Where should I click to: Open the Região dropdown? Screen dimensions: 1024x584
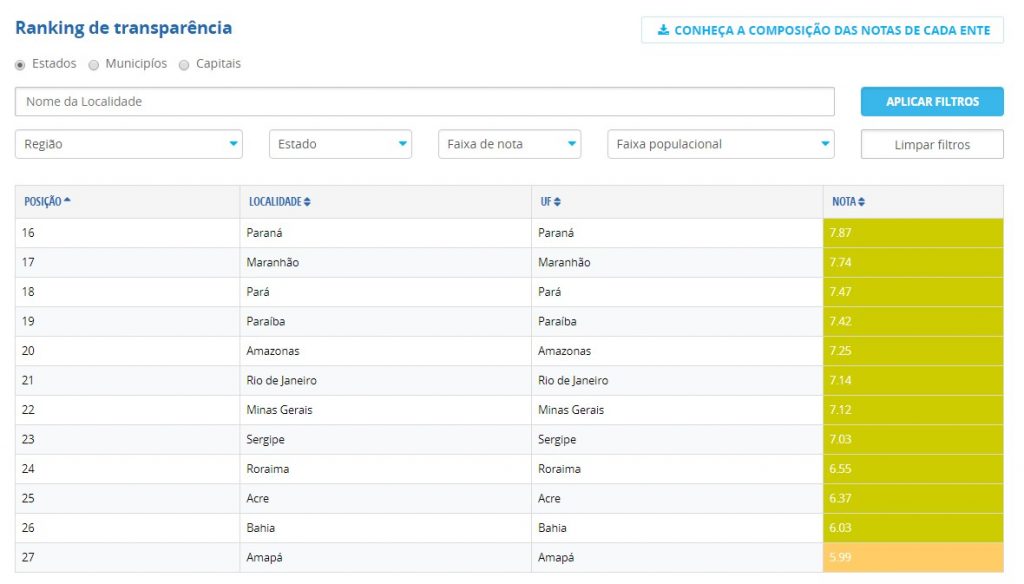pyautogui.click(x=129, y=144)
